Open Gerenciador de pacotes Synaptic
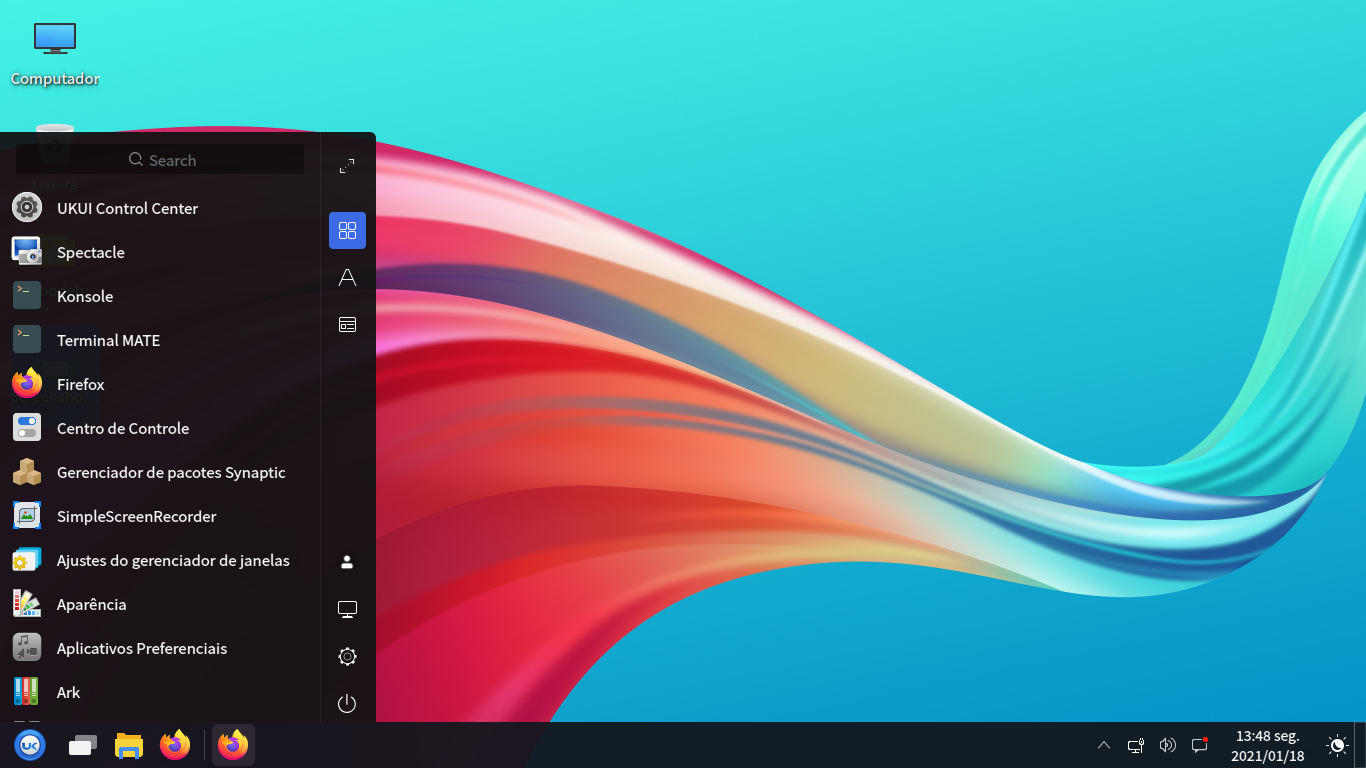Screen dimensions: 1366x768 (x=171, y=472)
